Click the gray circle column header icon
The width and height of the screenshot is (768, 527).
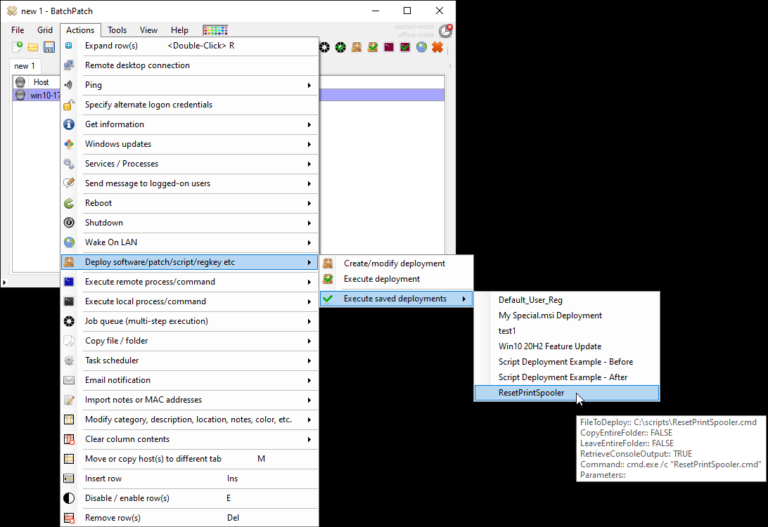(x=20, y=82)
